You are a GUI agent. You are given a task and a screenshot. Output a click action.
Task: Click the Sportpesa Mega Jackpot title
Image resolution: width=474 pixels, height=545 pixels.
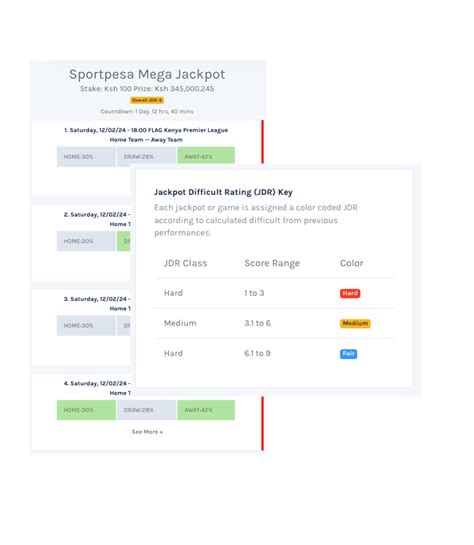pos(147,74)
